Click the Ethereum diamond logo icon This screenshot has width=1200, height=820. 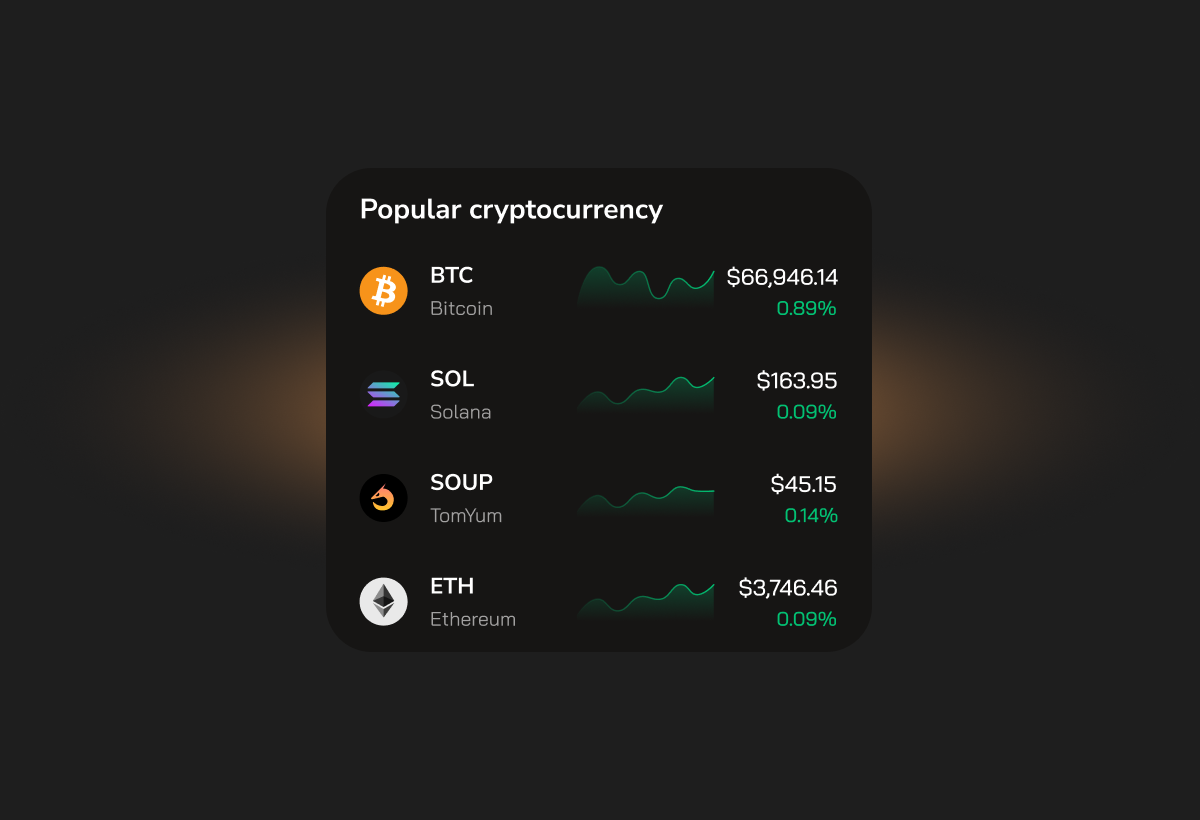pos(384,602)
